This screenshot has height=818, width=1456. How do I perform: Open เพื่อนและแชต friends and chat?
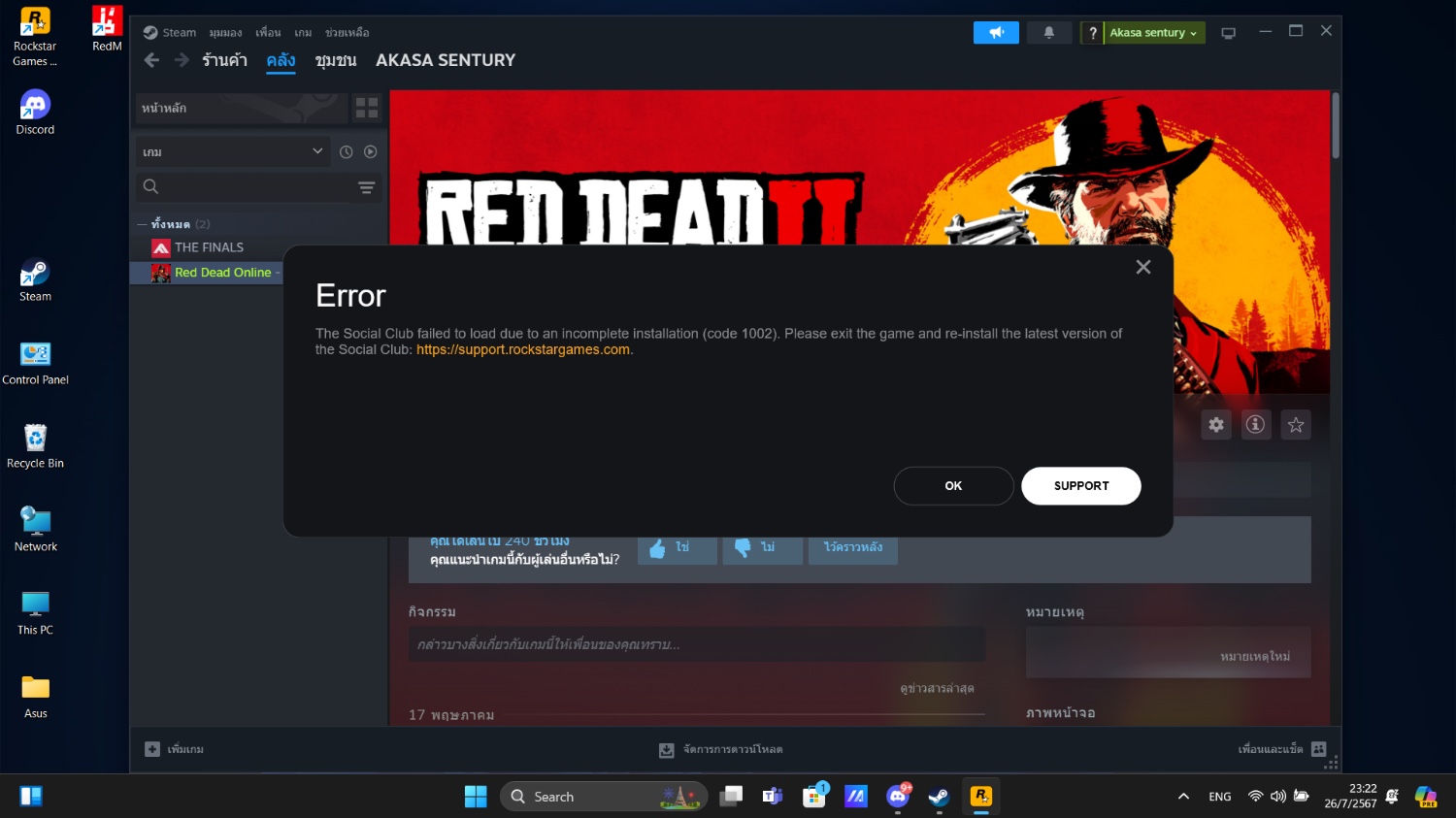pyautogui.click(x=1281, y=749)
